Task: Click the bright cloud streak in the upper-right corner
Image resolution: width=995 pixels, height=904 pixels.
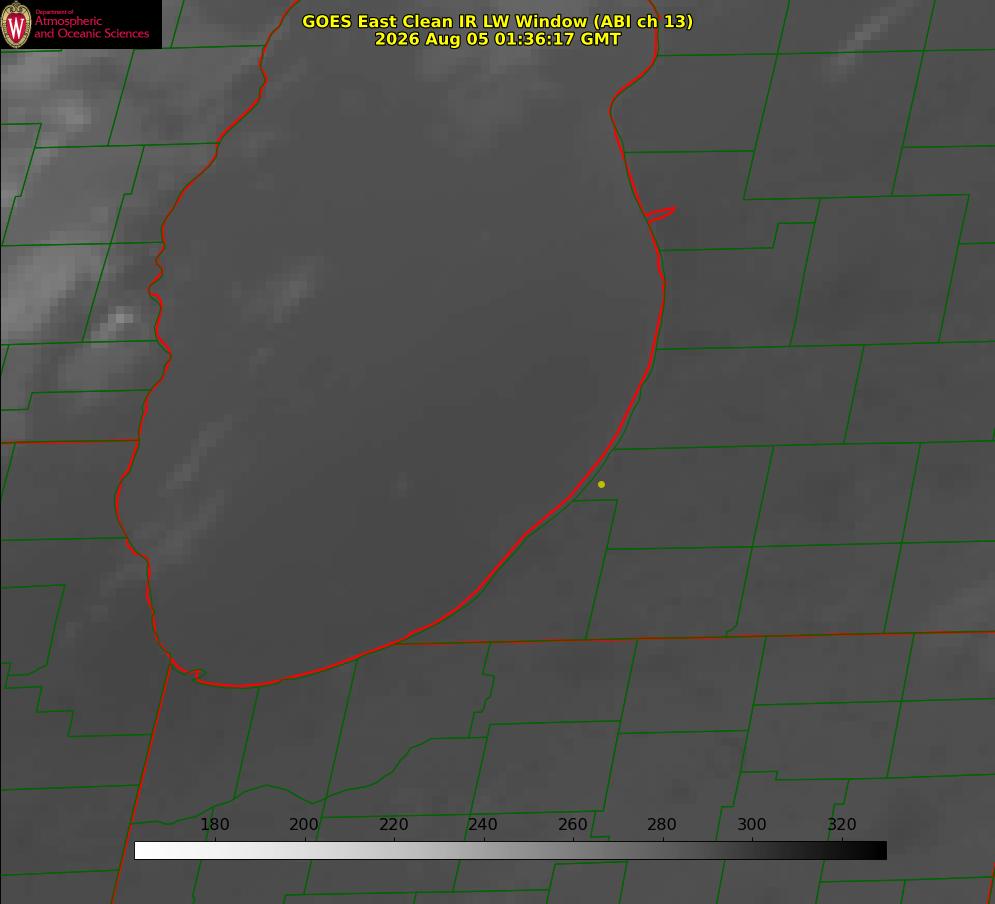Action: coord(858,39)
